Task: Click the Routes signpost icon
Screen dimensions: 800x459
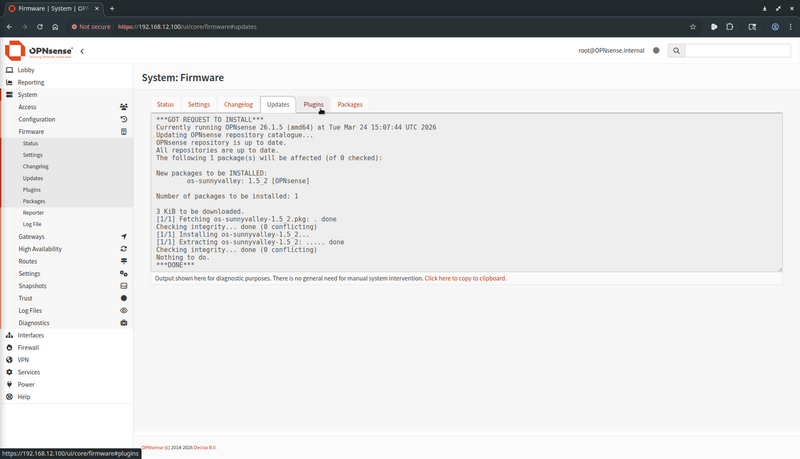Action: pos(123,261)
